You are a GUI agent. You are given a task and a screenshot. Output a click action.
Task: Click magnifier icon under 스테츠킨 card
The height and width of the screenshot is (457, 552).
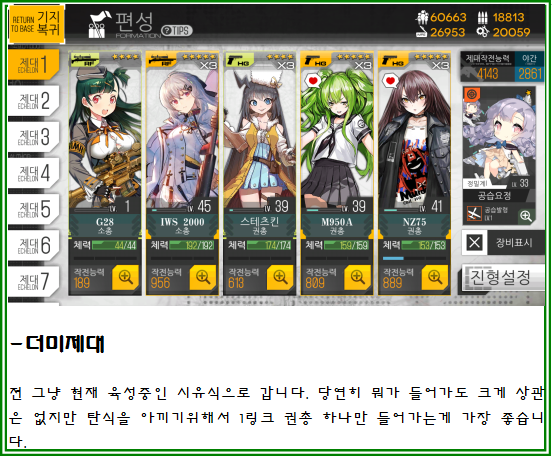280,277
